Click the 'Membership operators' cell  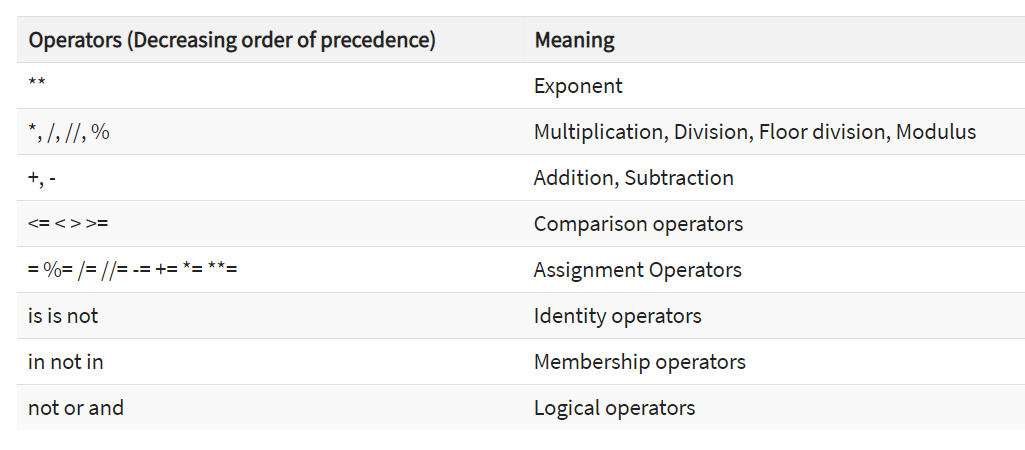click(639, 362)
